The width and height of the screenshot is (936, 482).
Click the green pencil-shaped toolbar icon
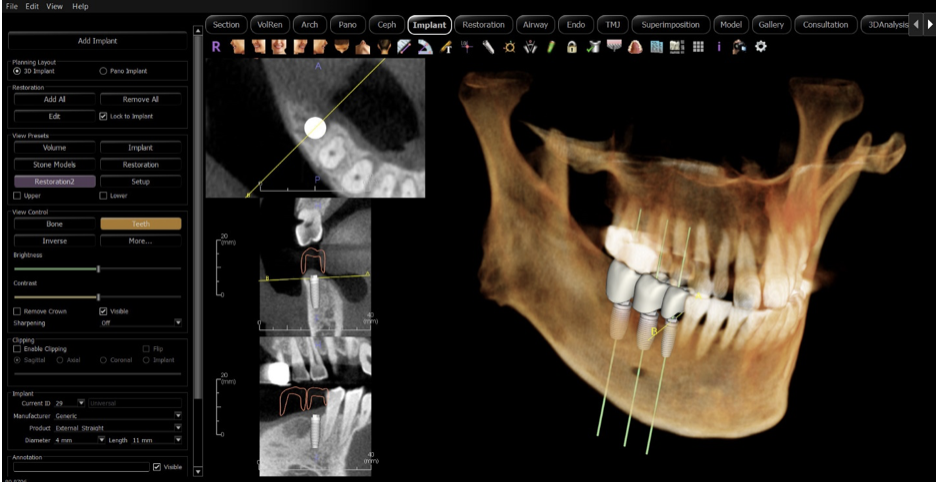point(550,46)
